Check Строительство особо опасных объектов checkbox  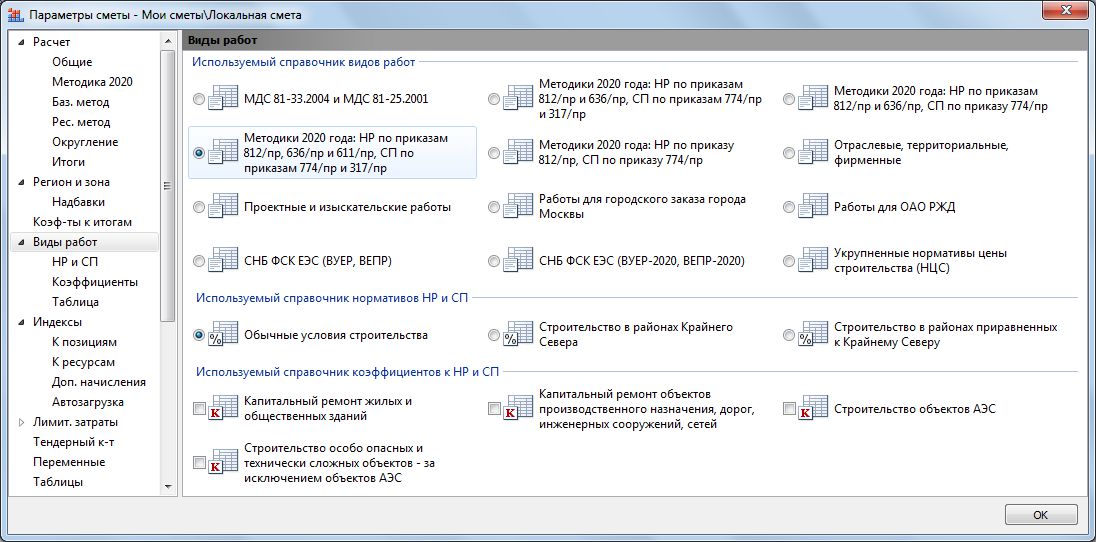(x=199, y=462)
